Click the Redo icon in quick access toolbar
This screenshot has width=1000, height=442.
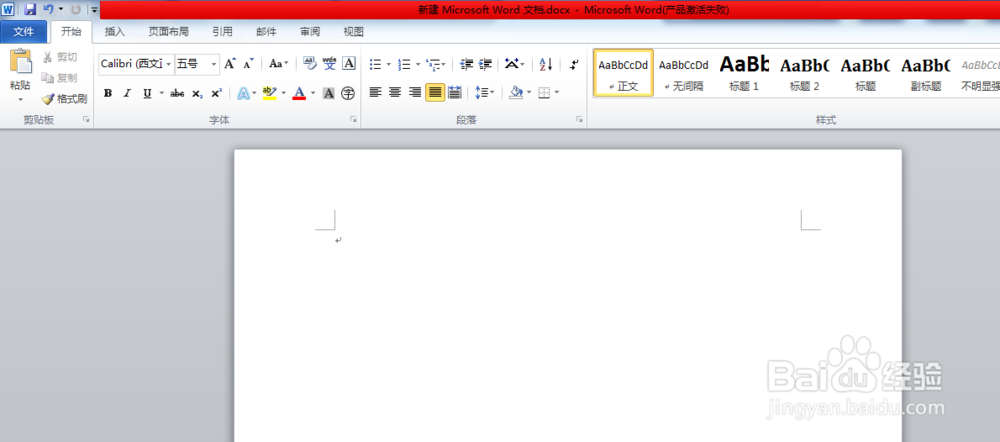click(76, 9)
